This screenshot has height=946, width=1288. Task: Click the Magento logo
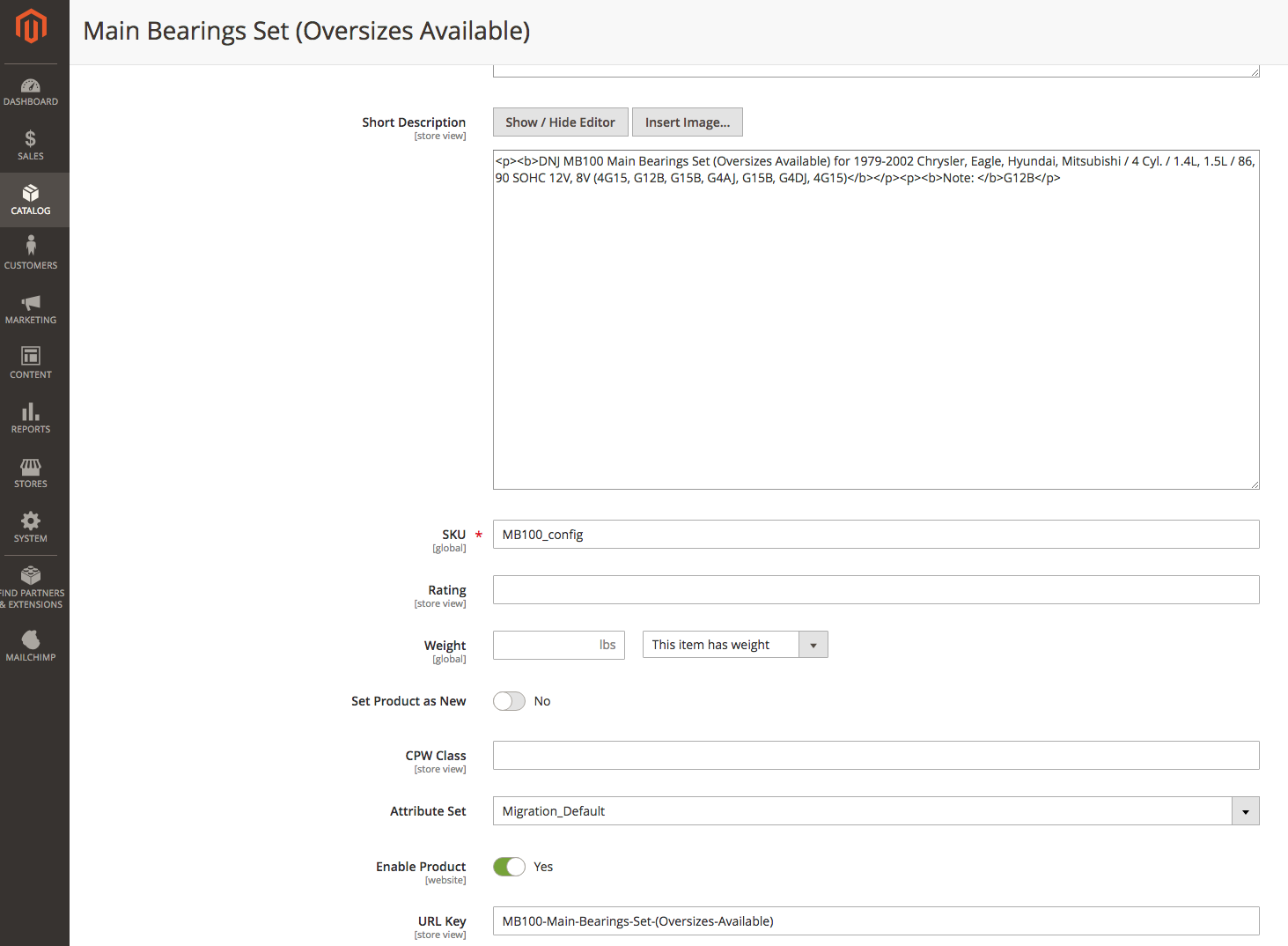(x=31, y=26)
